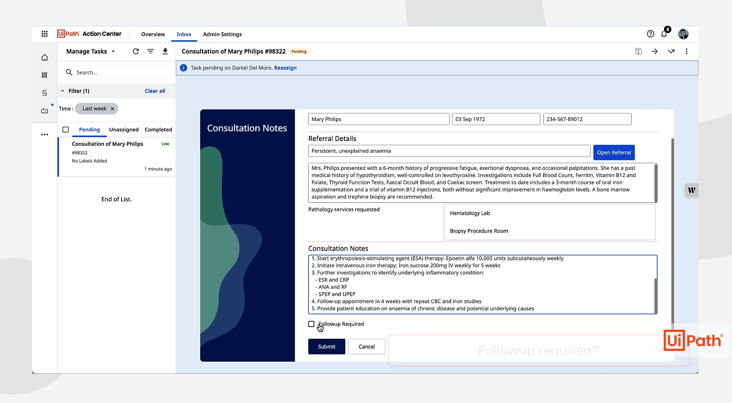The image size is (732, 403).
Task: Tick the Followup Required checkbox
Action: click(x=311, y=324)
